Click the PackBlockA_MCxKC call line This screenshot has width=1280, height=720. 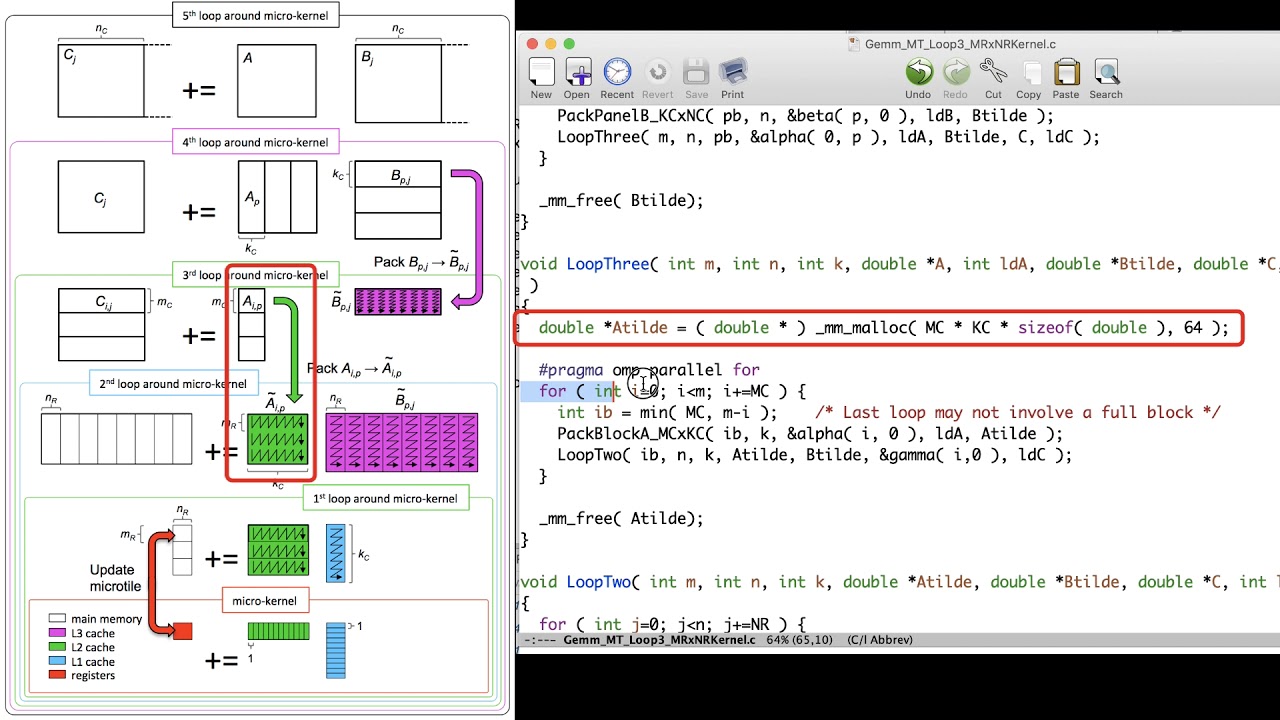810,433
